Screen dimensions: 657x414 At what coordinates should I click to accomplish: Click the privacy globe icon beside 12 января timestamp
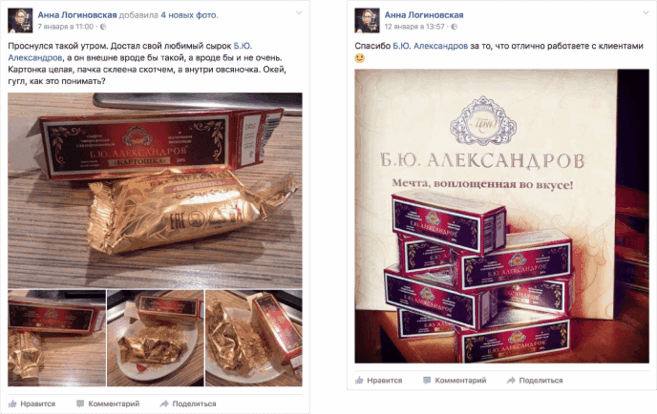454,27
